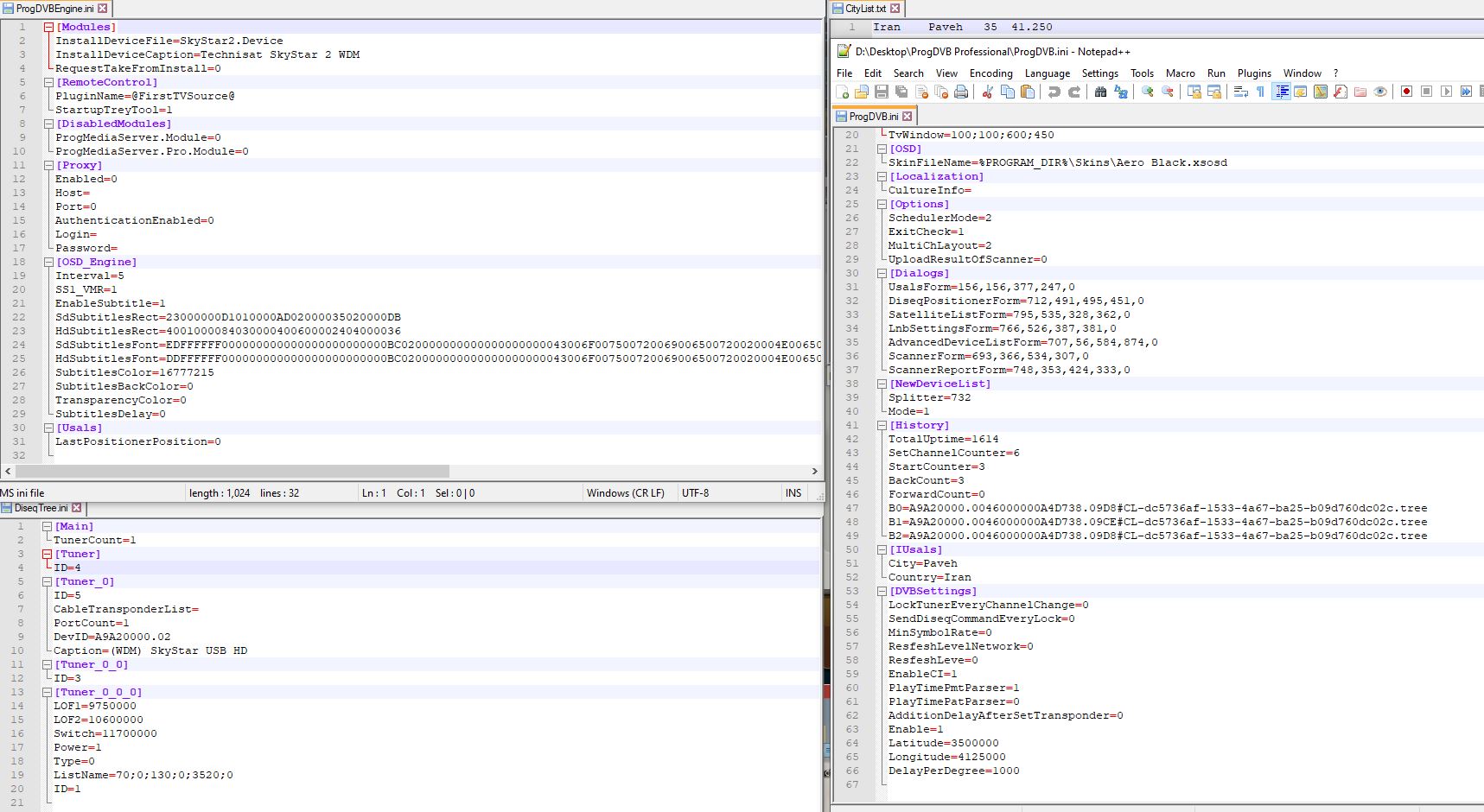Switch to the CityList.txt tab
This screenshot has width=1484, height=812.
(864, 9)
